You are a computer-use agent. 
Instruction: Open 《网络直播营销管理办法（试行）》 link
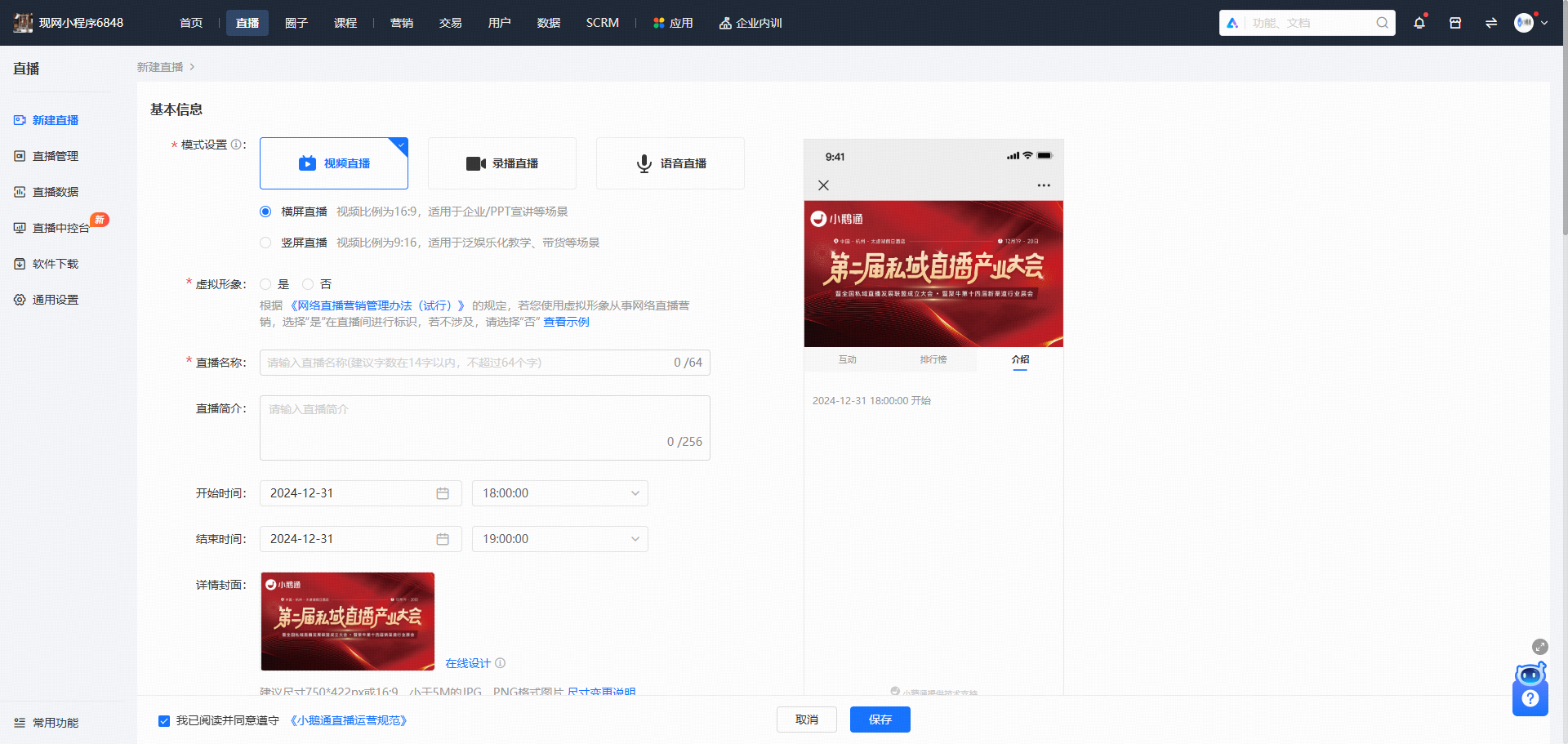click(378, 305)
